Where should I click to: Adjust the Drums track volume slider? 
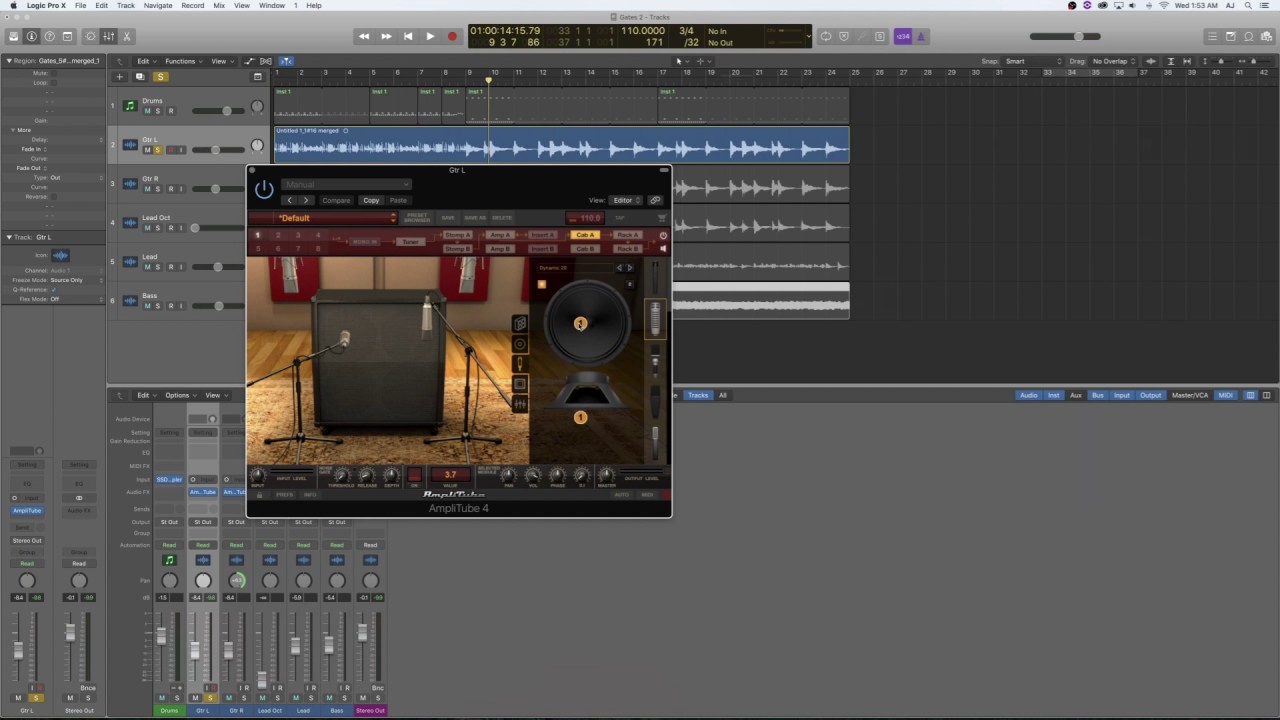click(219, 111)
